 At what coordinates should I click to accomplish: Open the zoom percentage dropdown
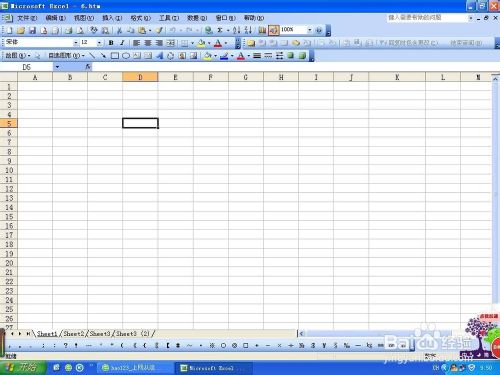(309, 30)
